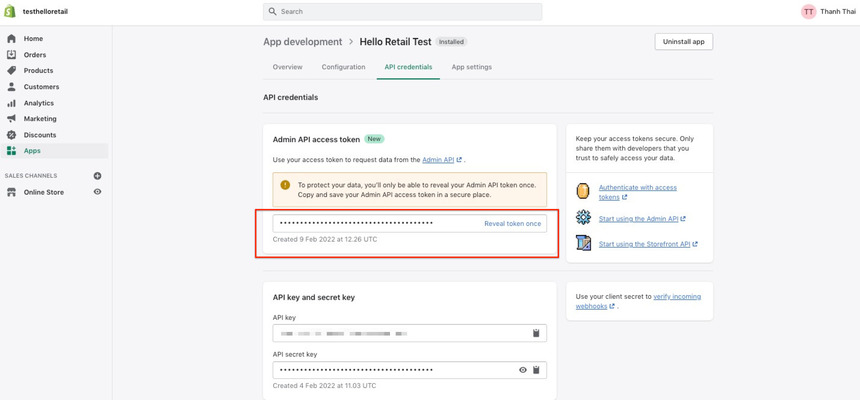The image size is (860, 400).
Task: Open Discounts section
Action: (x=40, y=135)
